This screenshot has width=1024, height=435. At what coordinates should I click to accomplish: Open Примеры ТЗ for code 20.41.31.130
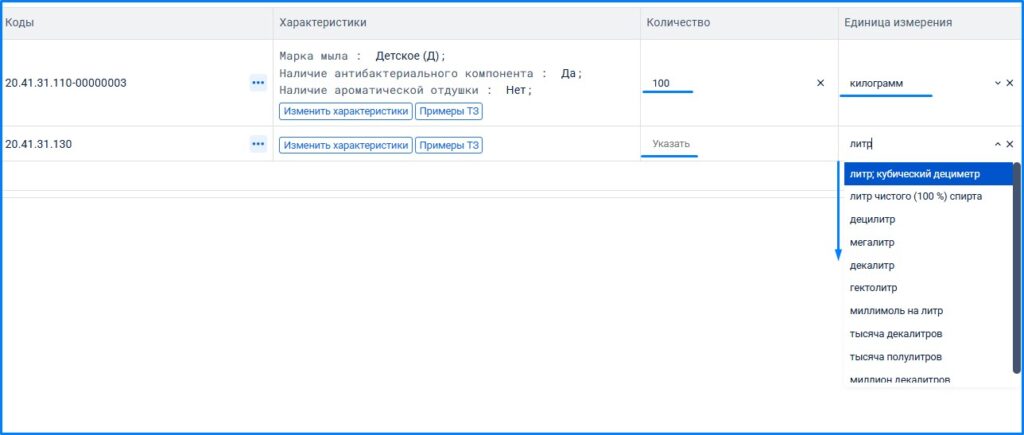coord(449,144)
